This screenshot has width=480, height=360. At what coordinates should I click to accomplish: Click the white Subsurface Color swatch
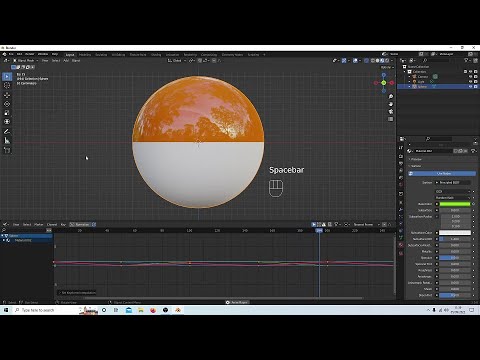pyautogui.click(x=455, y=233)
